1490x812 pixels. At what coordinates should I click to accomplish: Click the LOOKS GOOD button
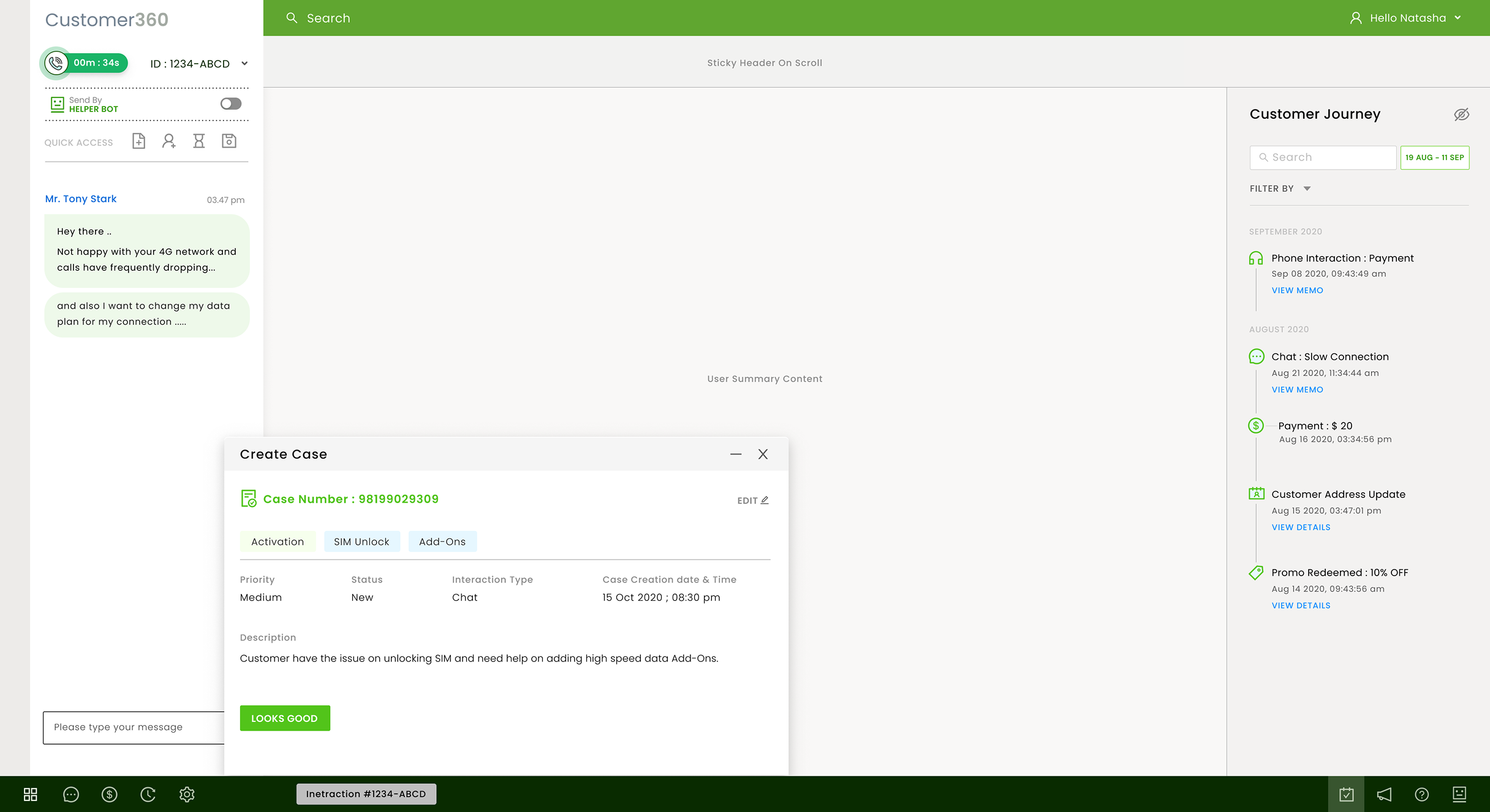pyautogui.click(x=285, y=718)
